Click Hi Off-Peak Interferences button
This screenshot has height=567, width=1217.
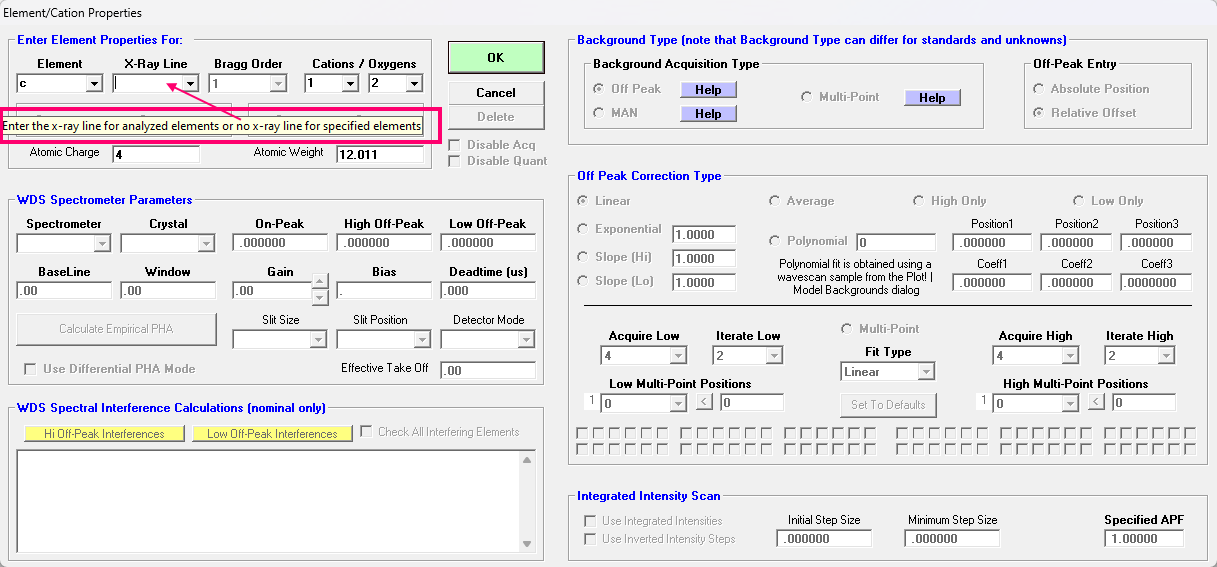click(x=104, y=434)
